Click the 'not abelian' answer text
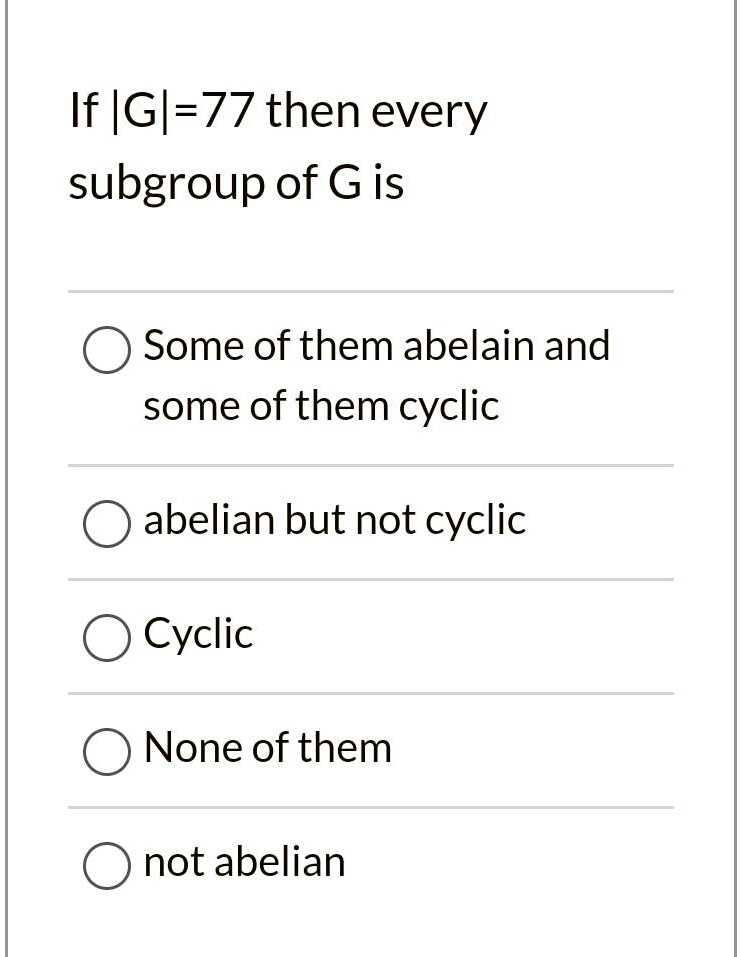Viewport: 741px width, 957px height. click(244, 861)
